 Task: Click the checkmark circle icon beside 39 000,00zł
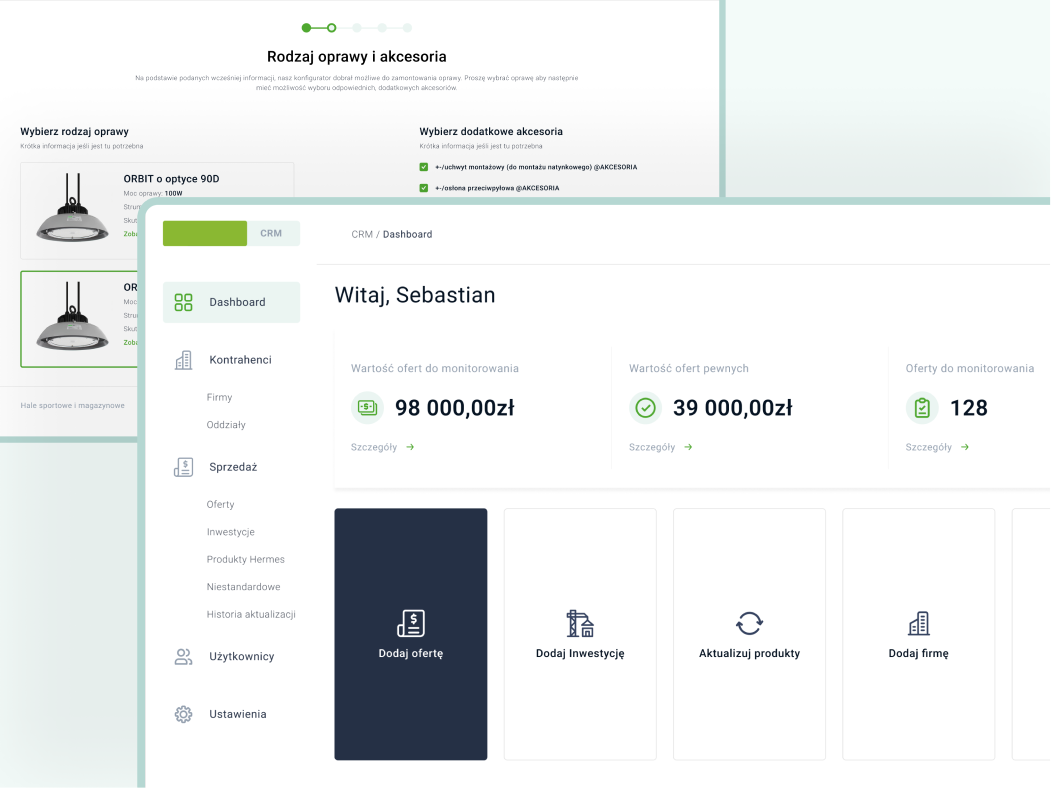(x=645, y=407)
